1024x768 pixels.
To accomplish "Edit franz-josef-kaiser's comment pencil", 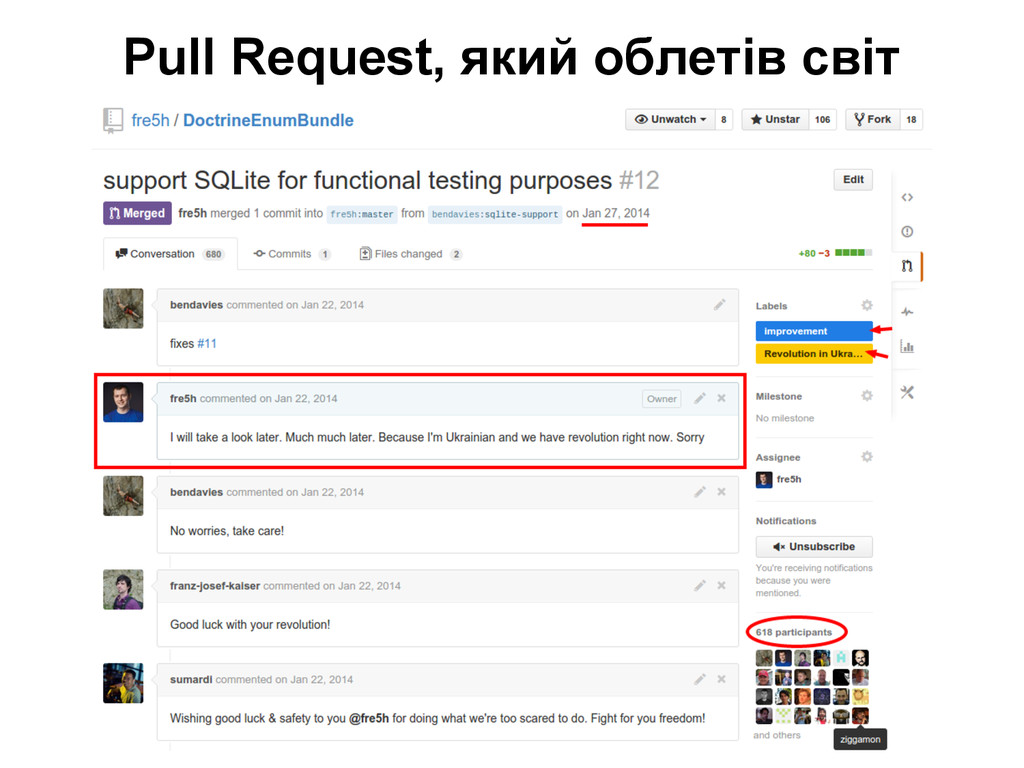I will click(x=700, y=586).
